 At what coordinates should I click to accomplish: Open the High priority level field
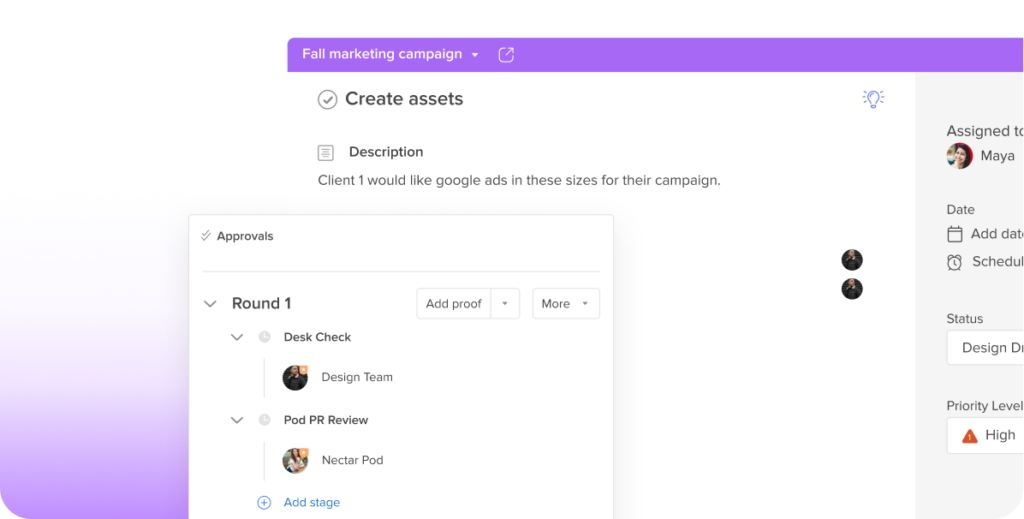coord(985,435)
